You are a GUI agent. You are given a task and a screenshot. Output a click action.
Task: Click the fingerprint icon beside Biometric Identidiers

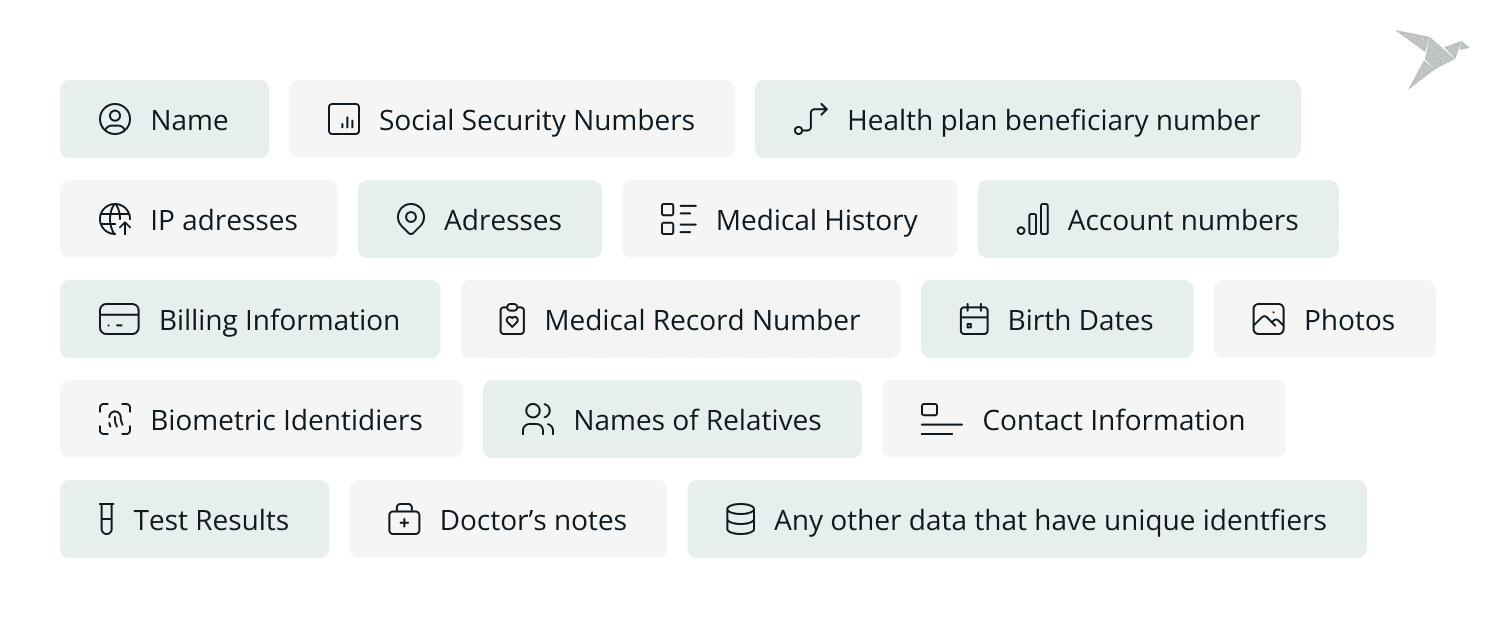[x=115, y=420]
